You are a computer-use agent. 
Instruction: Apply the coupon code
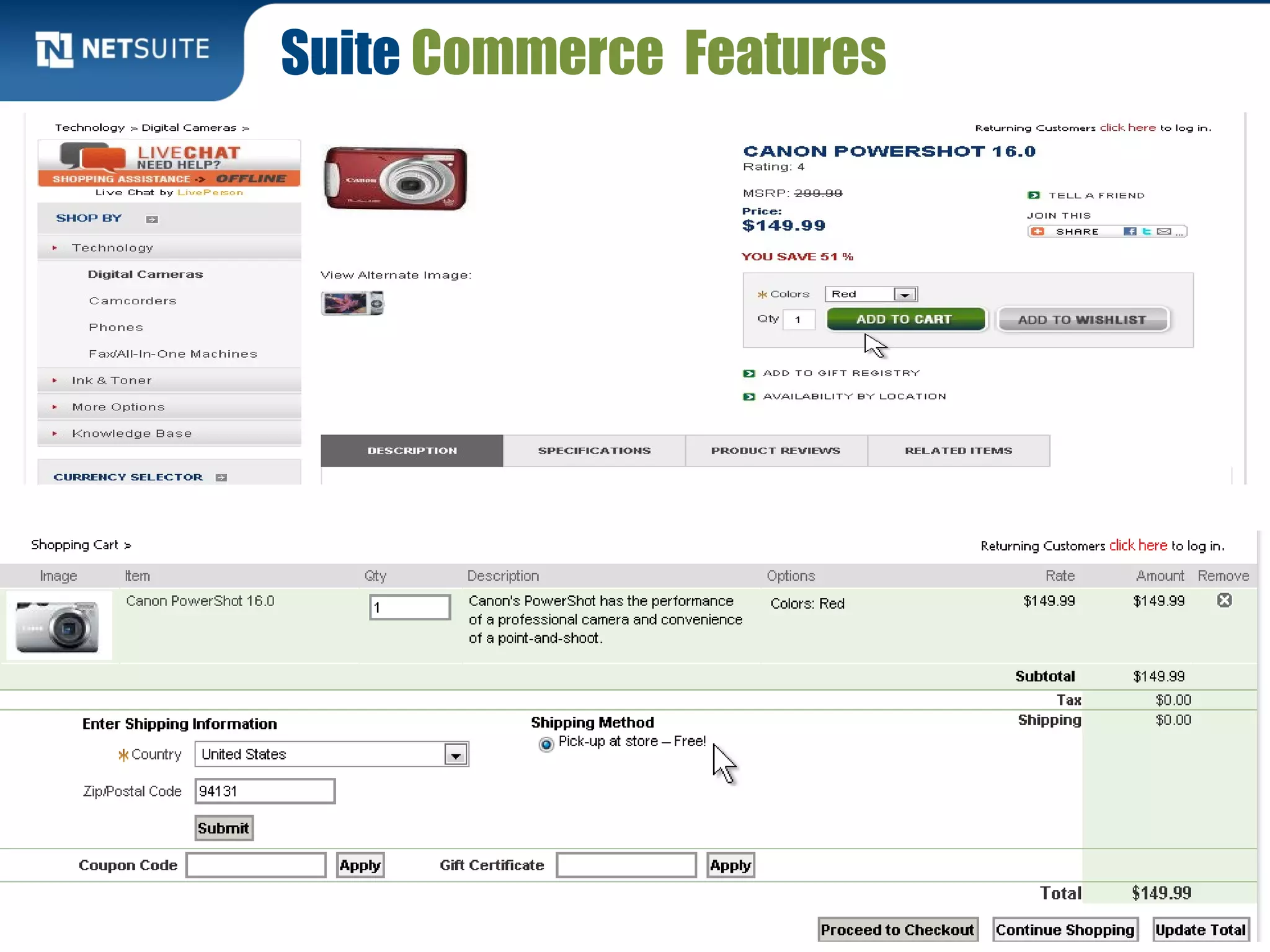tap(360, 865)
